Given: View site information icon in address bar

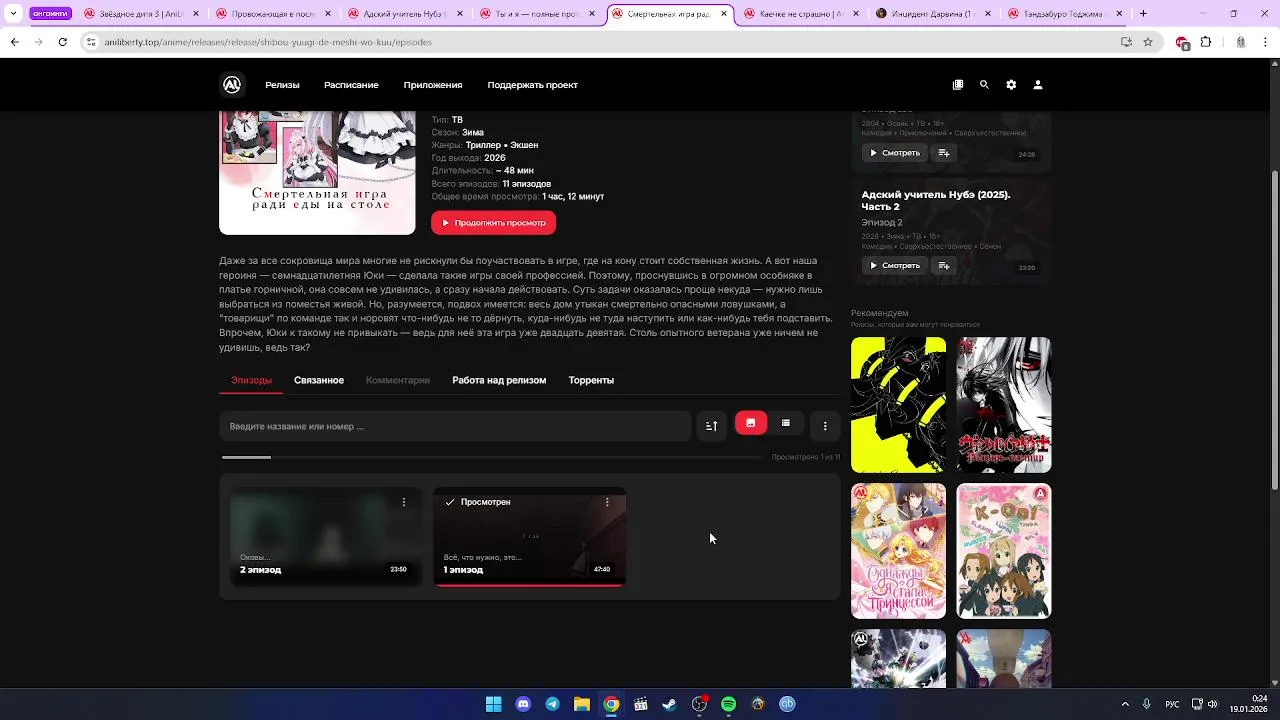Looking at the screenshot, I should [x=91, y=42].
